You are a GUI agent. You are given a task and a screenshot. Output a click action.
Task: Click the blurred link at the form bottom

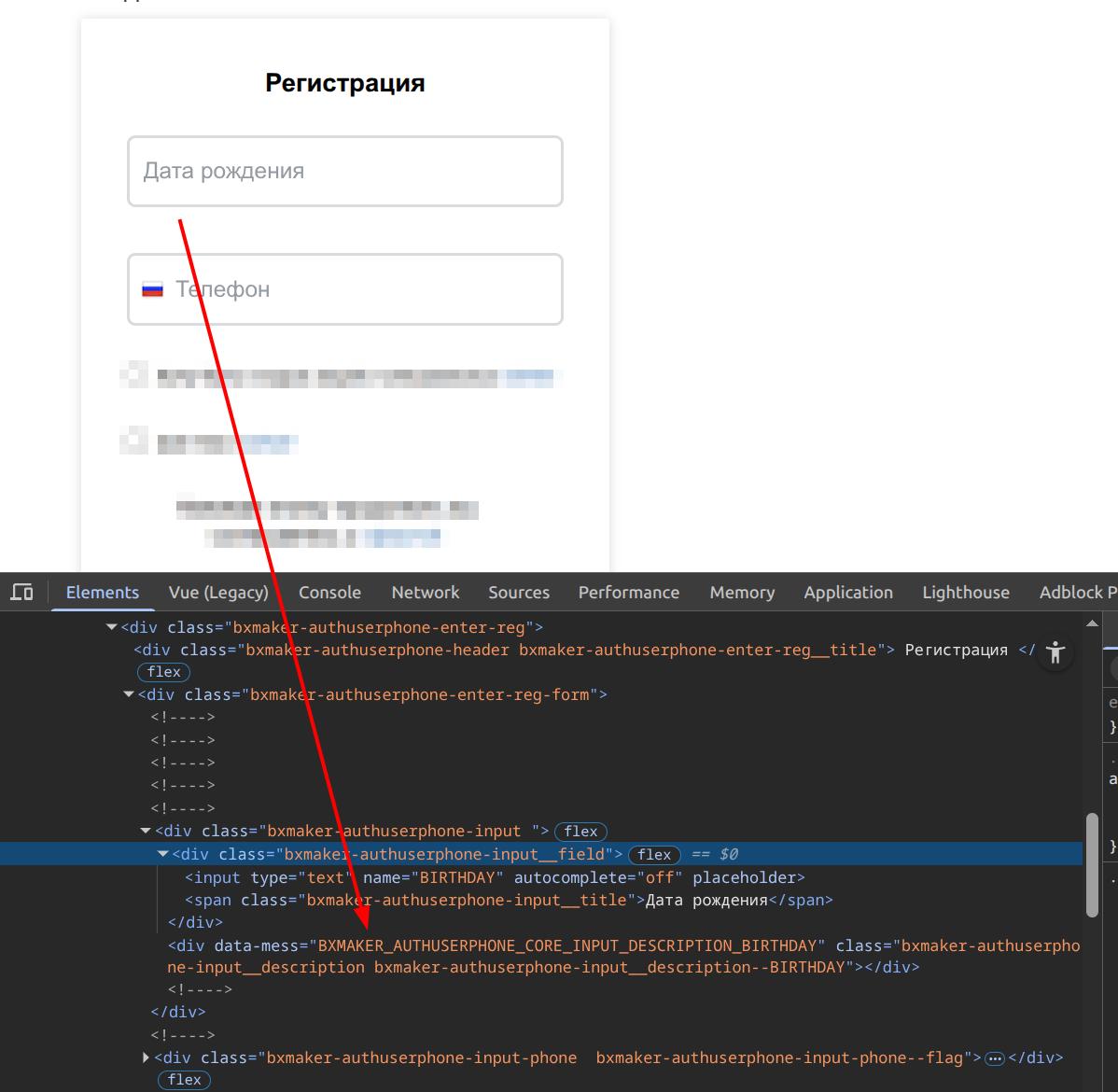401,539
